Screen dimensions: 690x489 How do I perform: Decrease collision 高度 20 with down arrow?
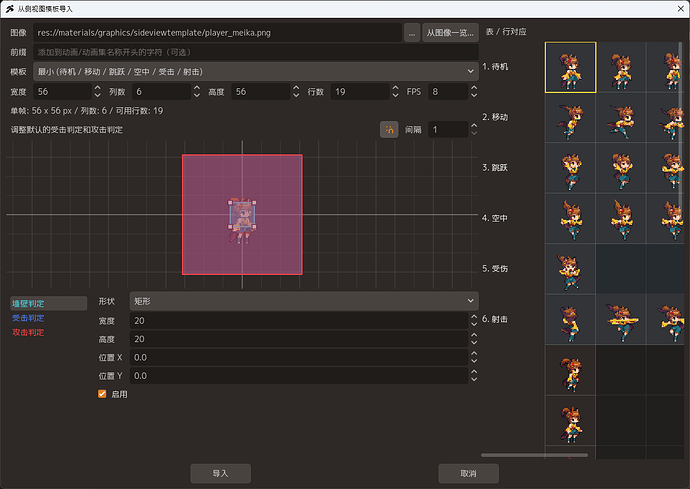474,343
